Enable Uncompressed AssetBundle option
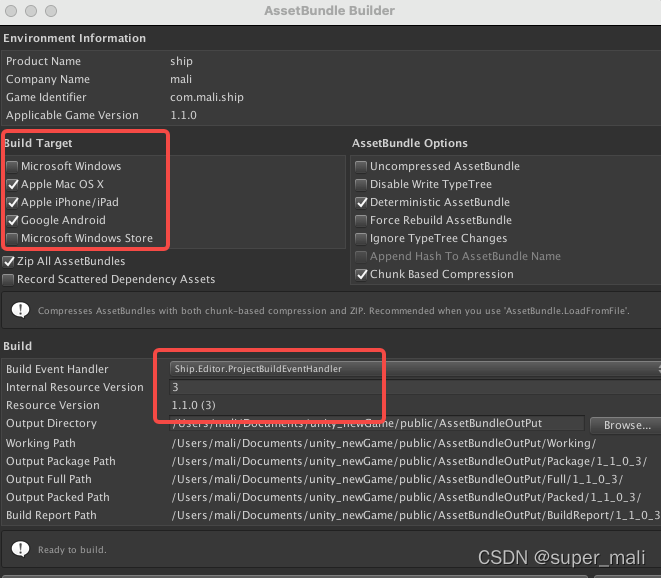The image size is (661, 578). (x=361, y=167)
